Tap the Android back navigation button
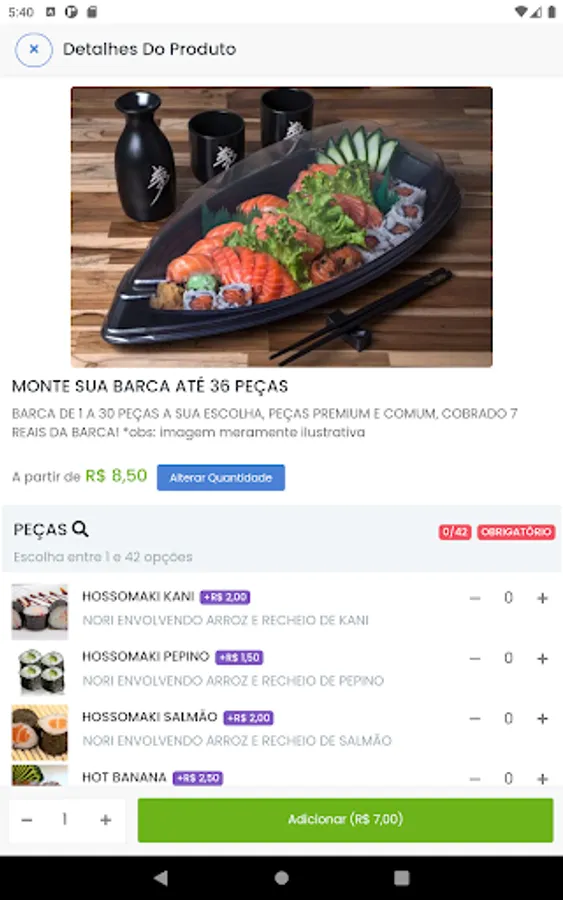 (x=161, y=878)
